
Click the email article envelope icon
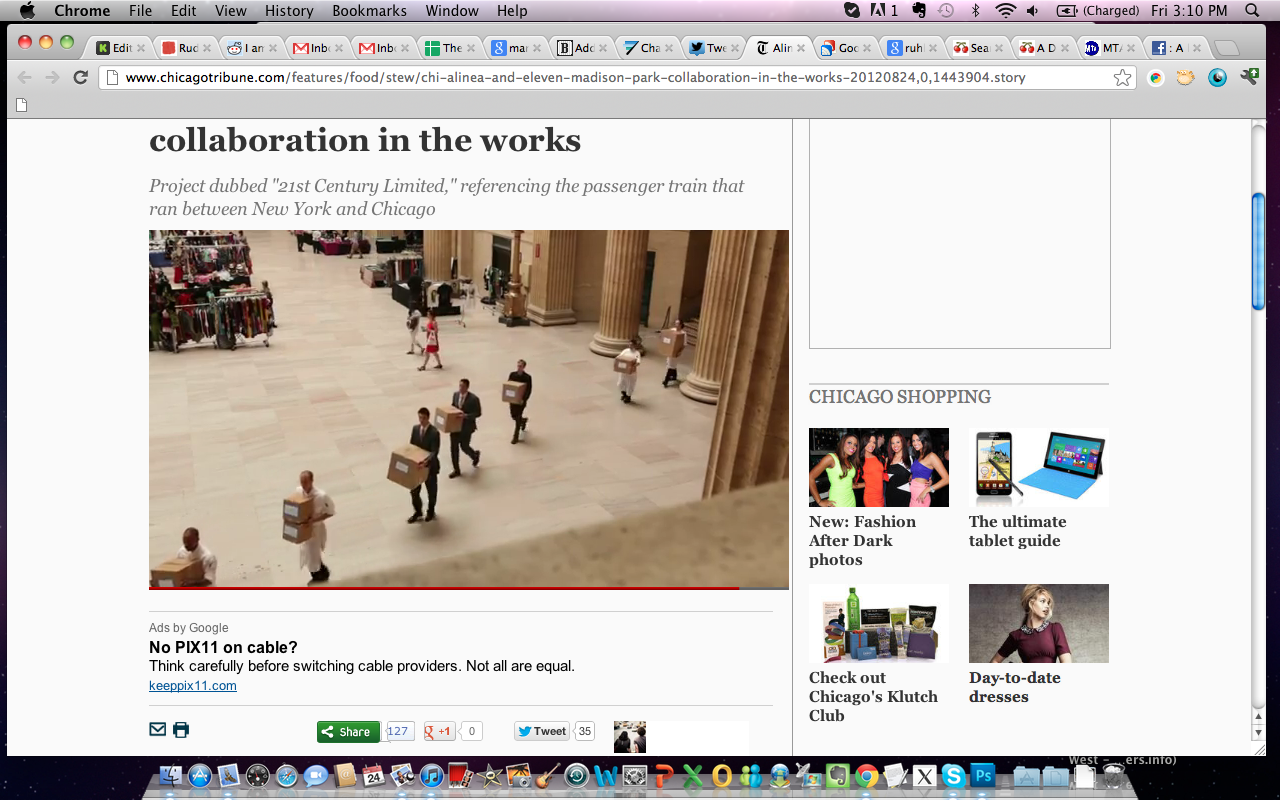coord(157,730)
